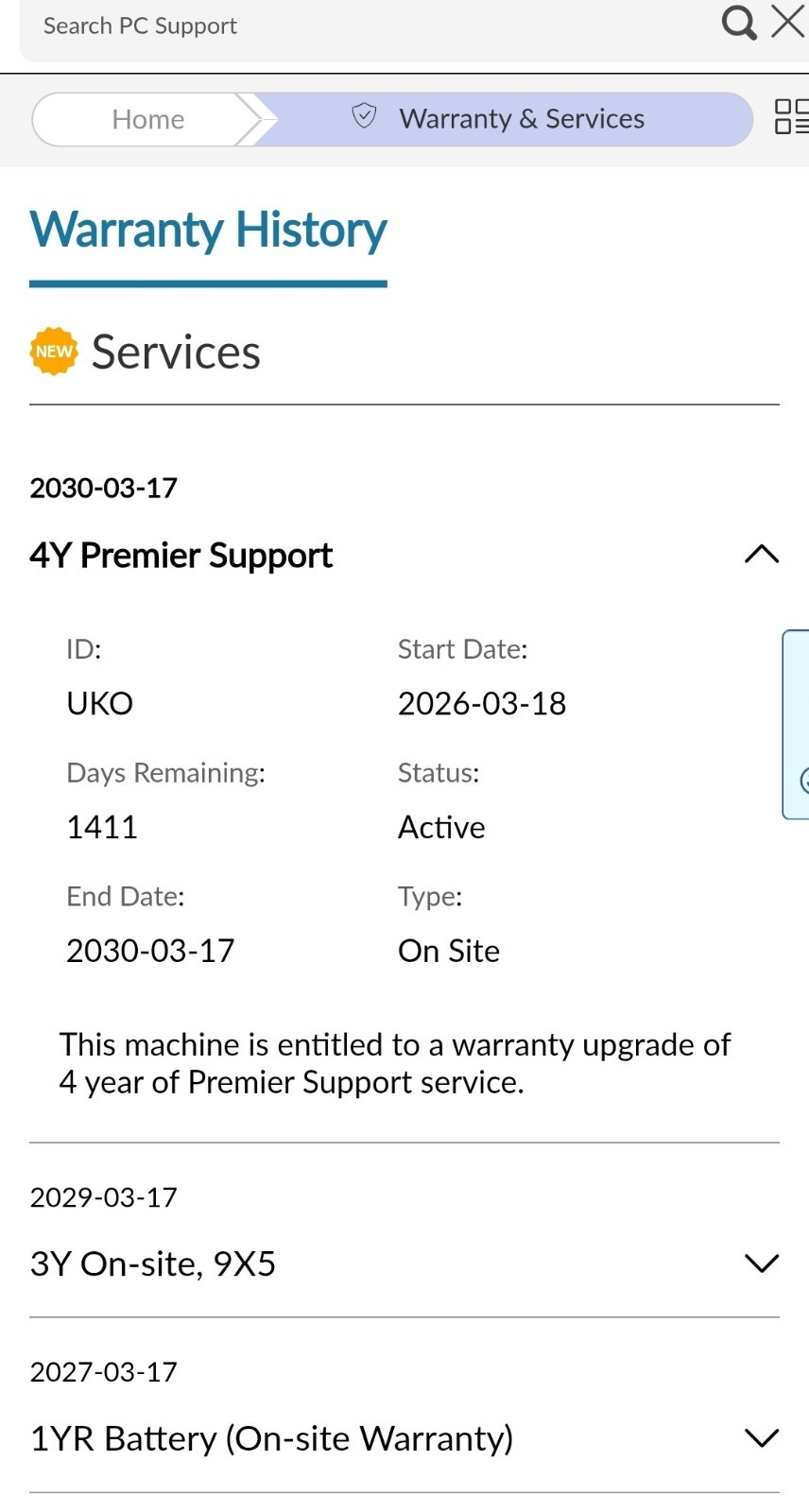Click the shield icon in Warranty breadcrumb
809x1512 pixels.
[364, 116]
